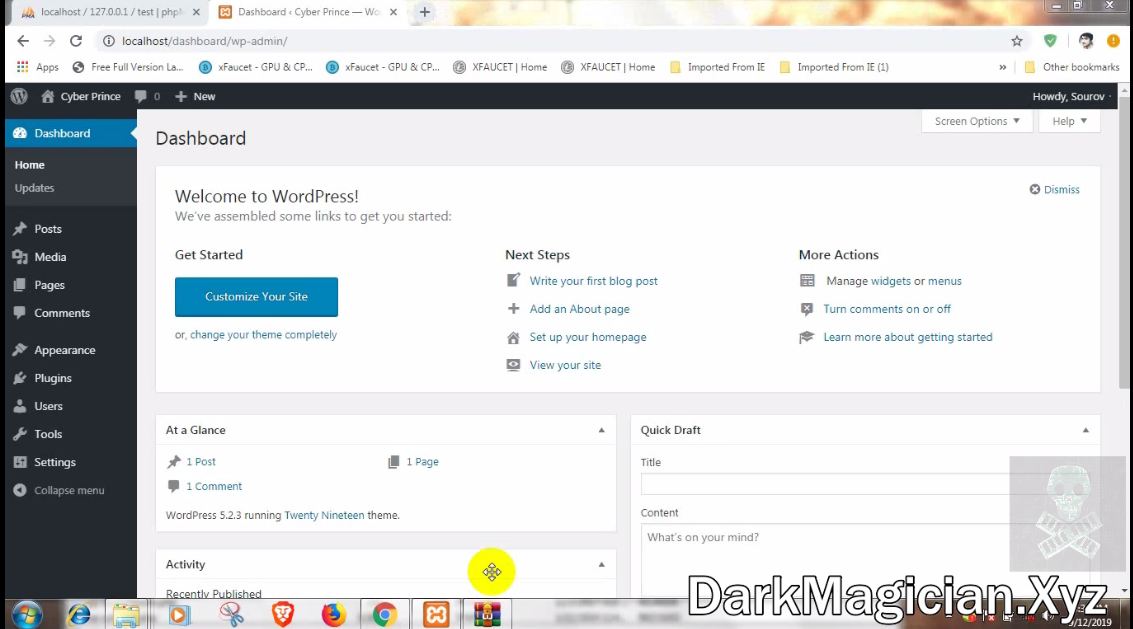Open the WordPress logo menu in admin bar
This screenshot has width=1133, height=629.
pos(19,96)
